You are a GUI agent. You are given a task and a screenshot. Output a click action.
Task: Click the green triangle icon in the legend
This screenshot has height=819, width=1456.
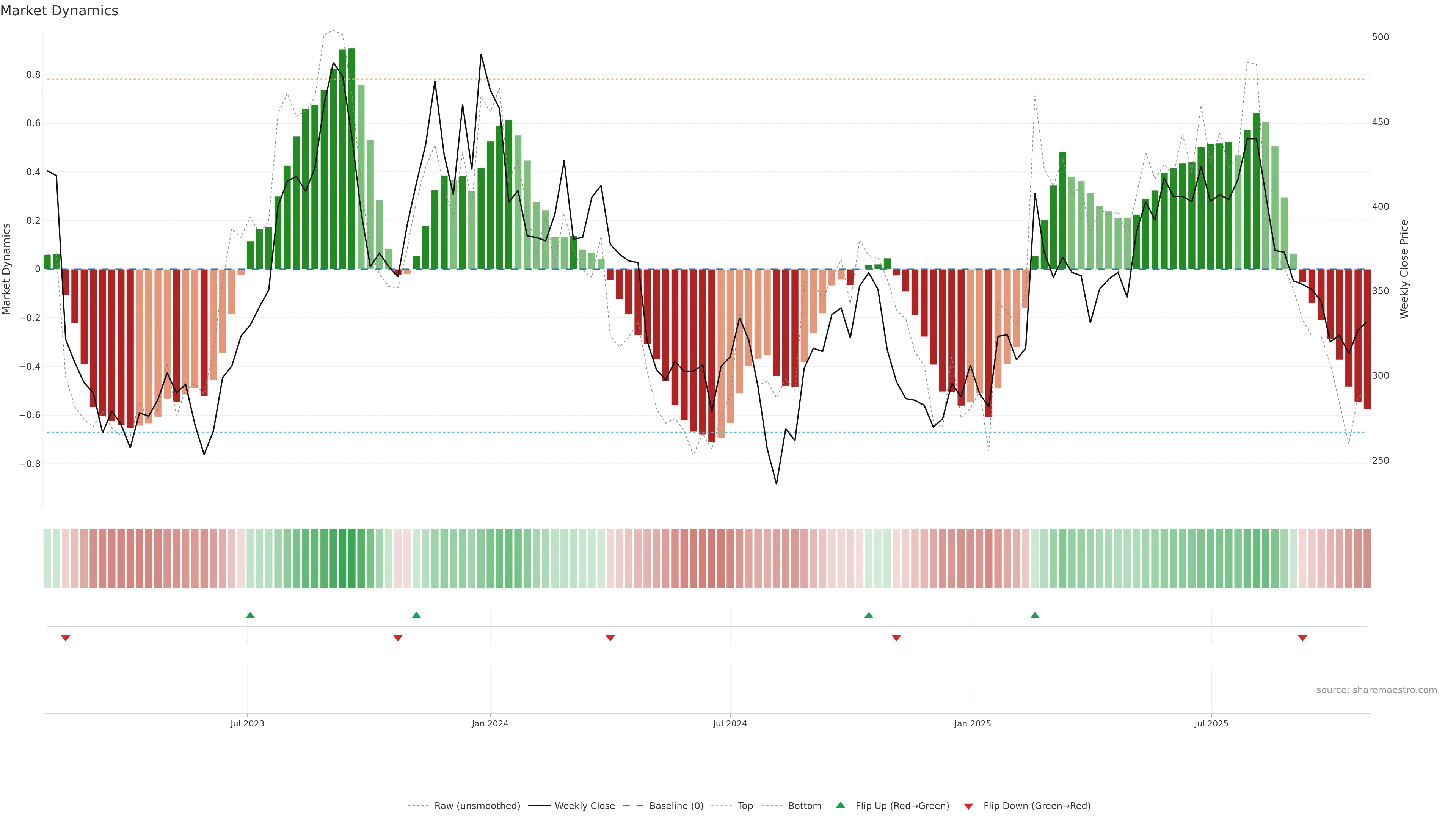coord(841,805)
